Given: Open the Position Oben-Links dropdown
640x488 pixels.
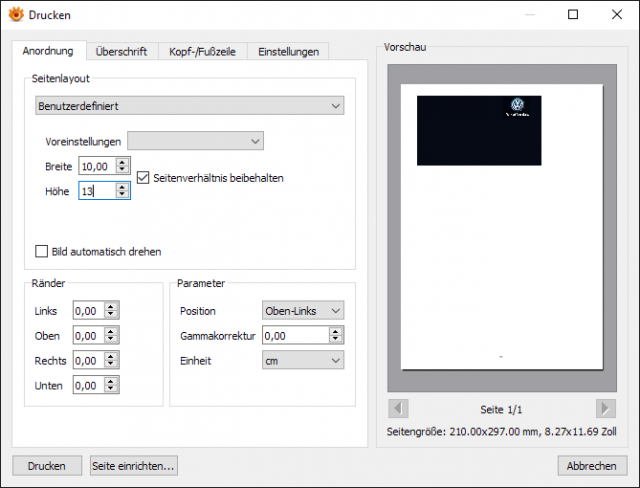Looking at the screenshot, I should coord(303,311).
